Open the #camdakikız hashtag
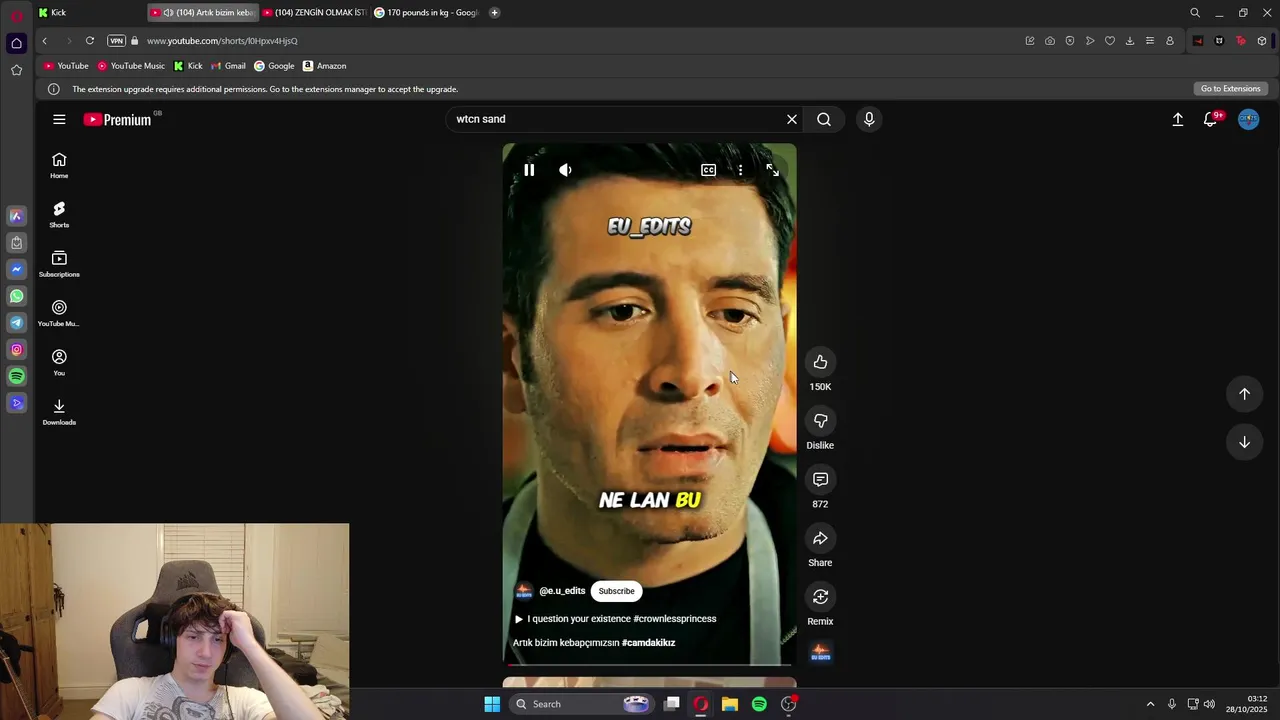Image resolution: width=1280 pixels, height=720 pixels. [648, 643]
